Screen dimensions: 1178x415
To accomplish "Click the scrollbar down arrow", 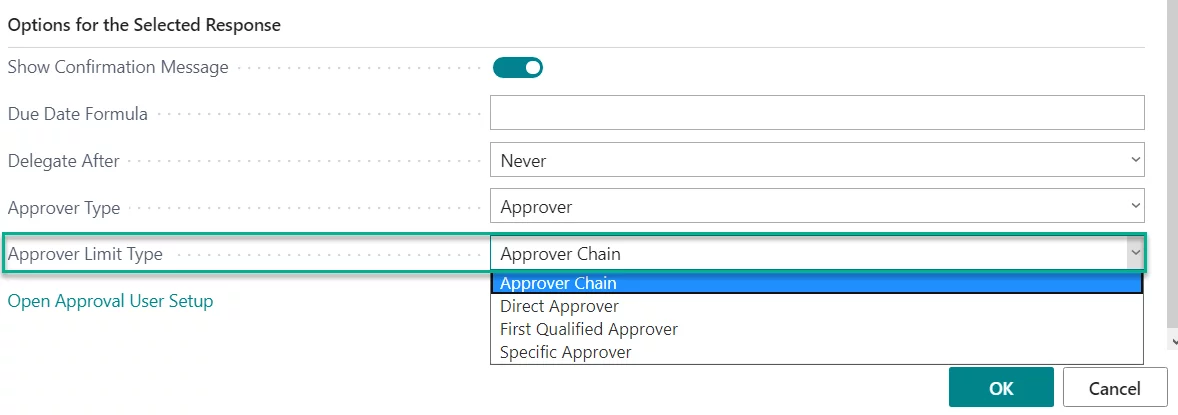I will click(1172, 342).
